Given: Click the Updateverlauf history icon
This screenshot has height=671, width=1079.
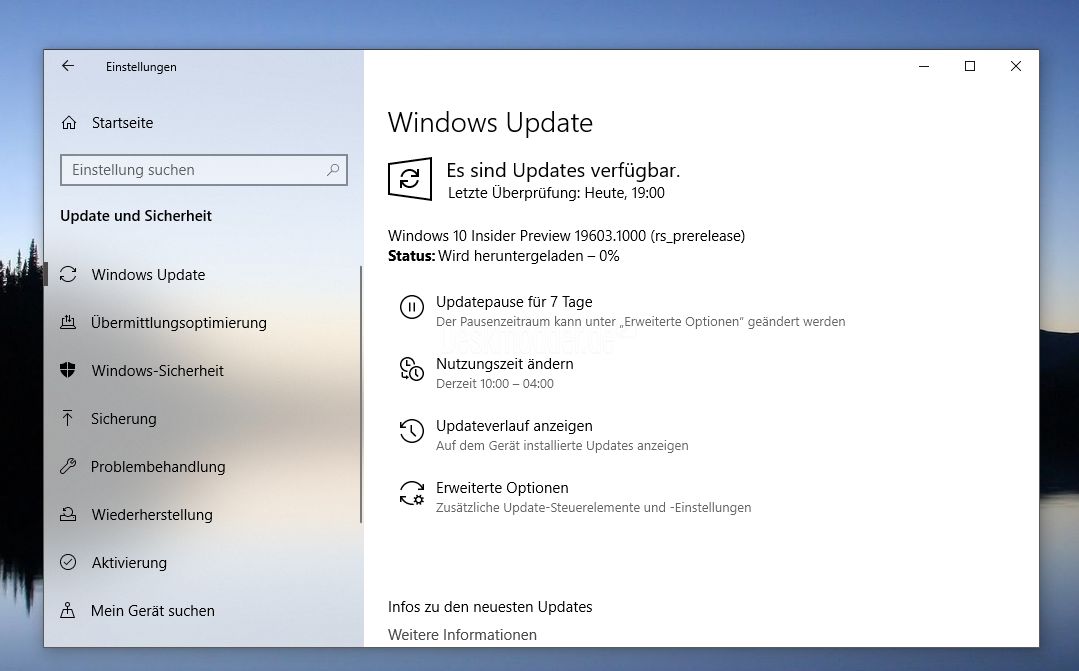Looking at the screenshot, I should tap(412, 431).
